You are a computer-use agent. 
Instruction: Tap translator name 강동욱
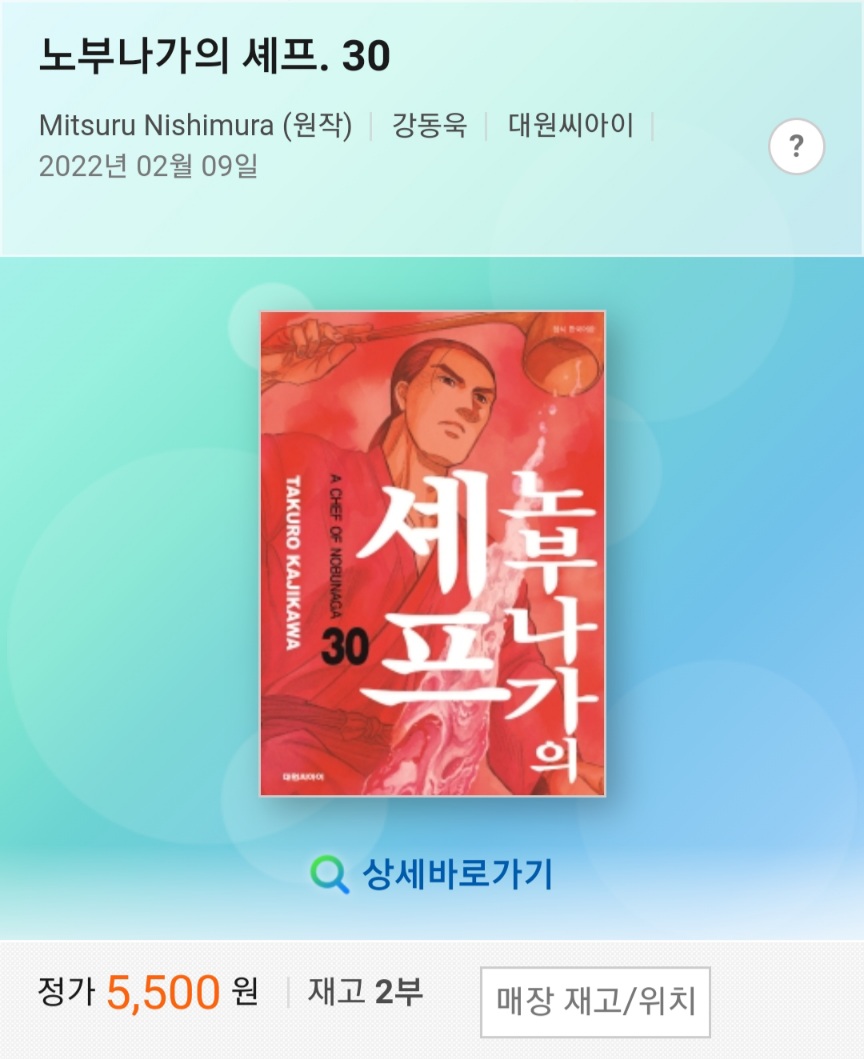pyautogui.click(x=429, y=126)
